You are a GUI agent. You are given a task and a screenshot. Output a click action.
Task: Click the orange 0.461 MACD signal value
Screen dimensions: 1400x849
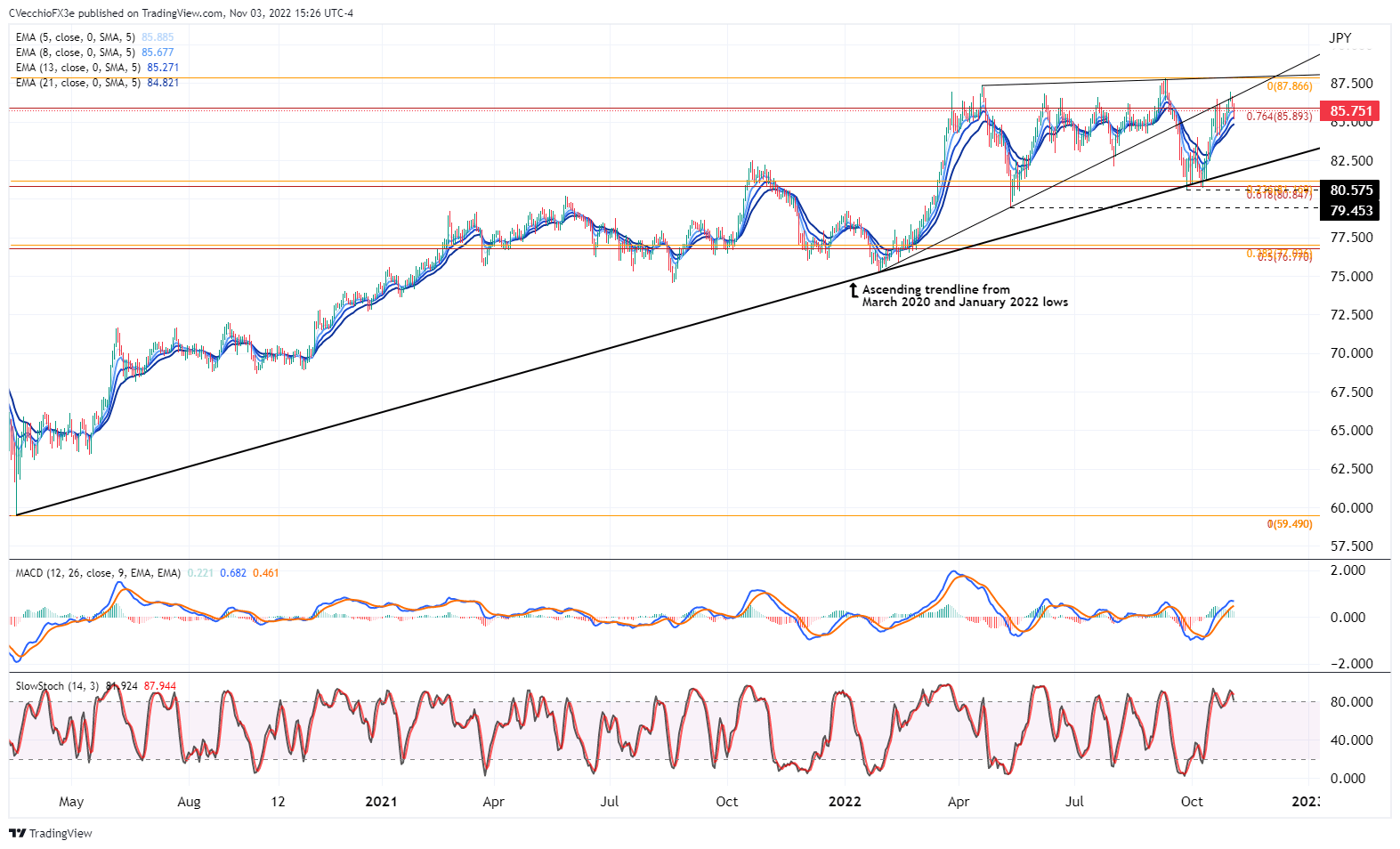click(x=265, y=573)
